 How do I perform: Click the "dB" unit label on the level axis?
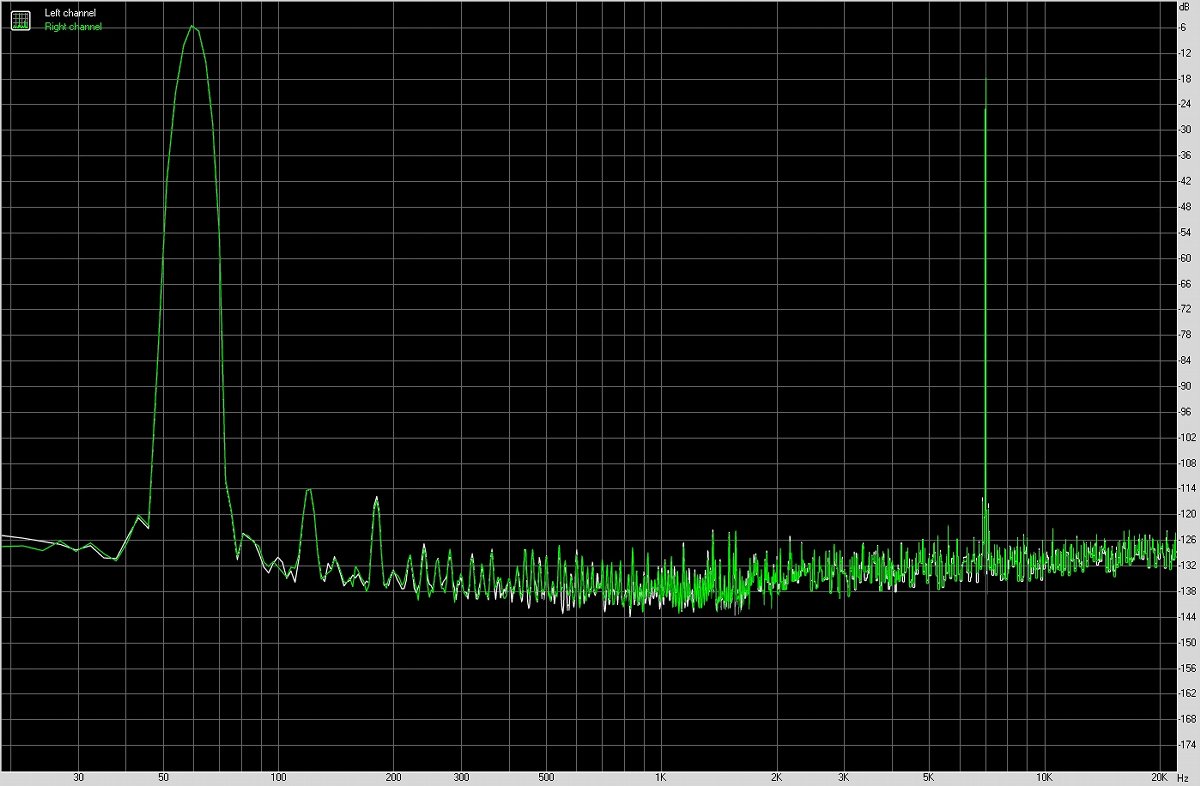click(x=1184, y=7)
